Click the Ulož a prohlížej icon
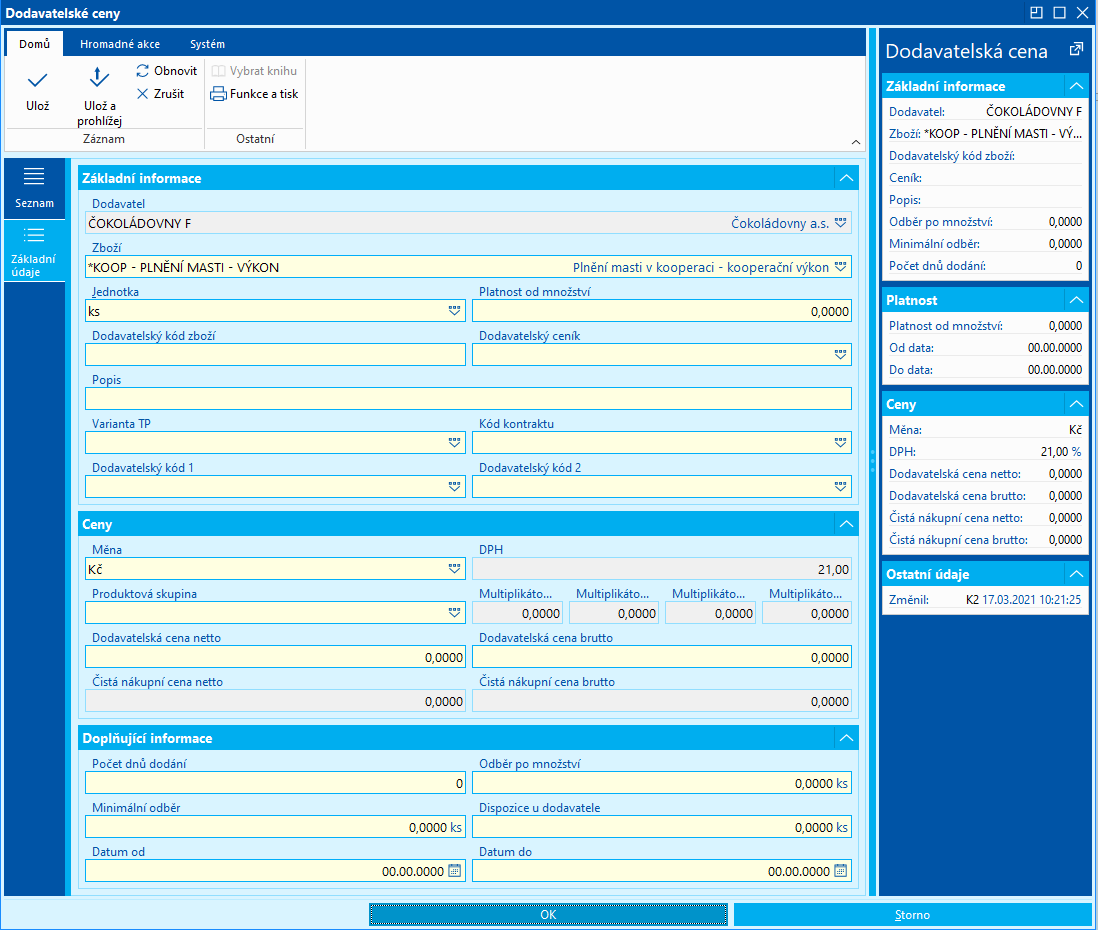This screenshot has height=930, width=1098. click(x=99, y=78)
